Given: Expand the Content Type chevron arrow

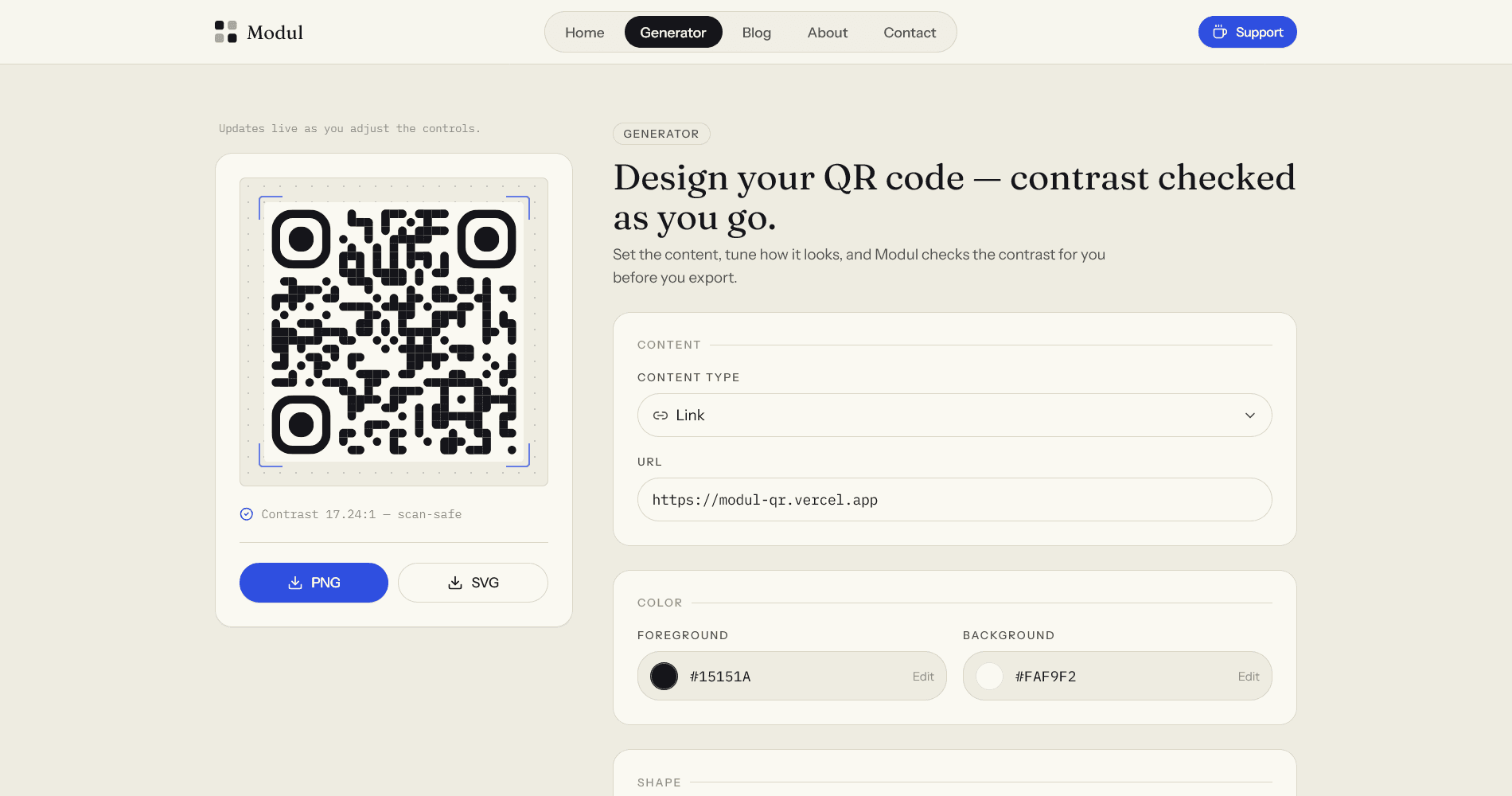Looking at the screenshot, I should pyautogui.click(x=1250, y=416).
